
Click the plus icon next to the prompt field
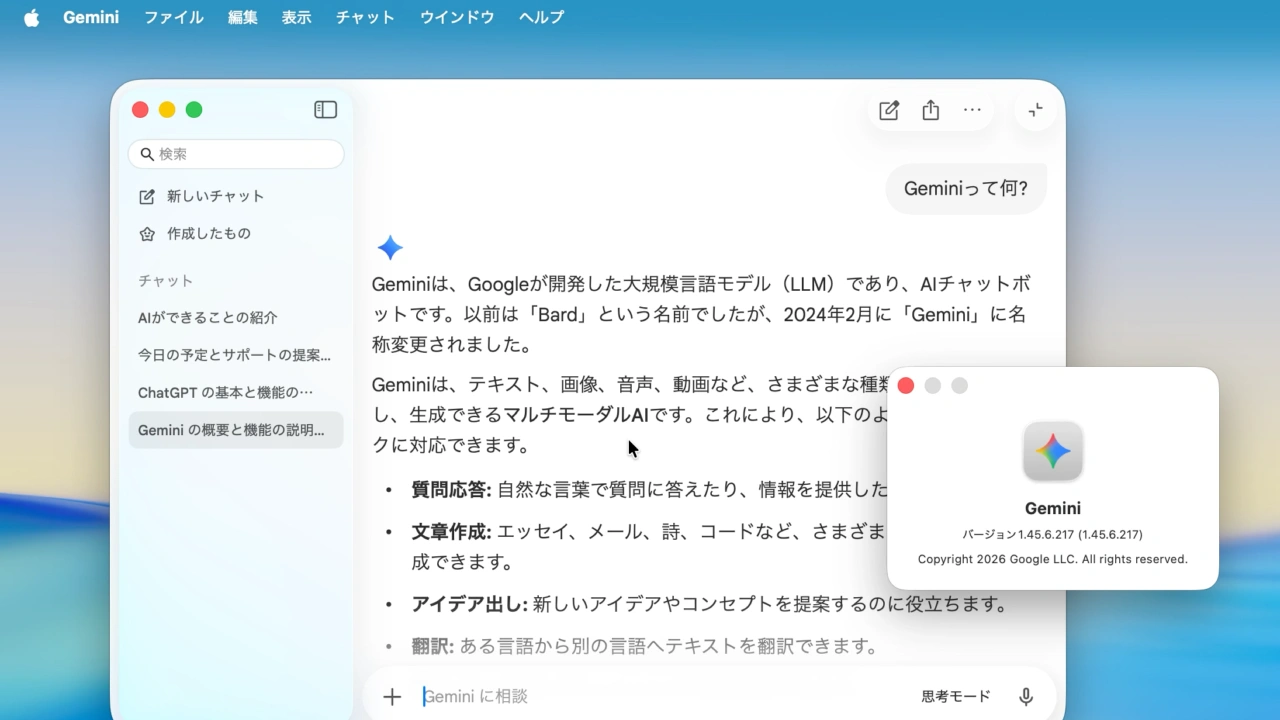[x=391, y=696]
